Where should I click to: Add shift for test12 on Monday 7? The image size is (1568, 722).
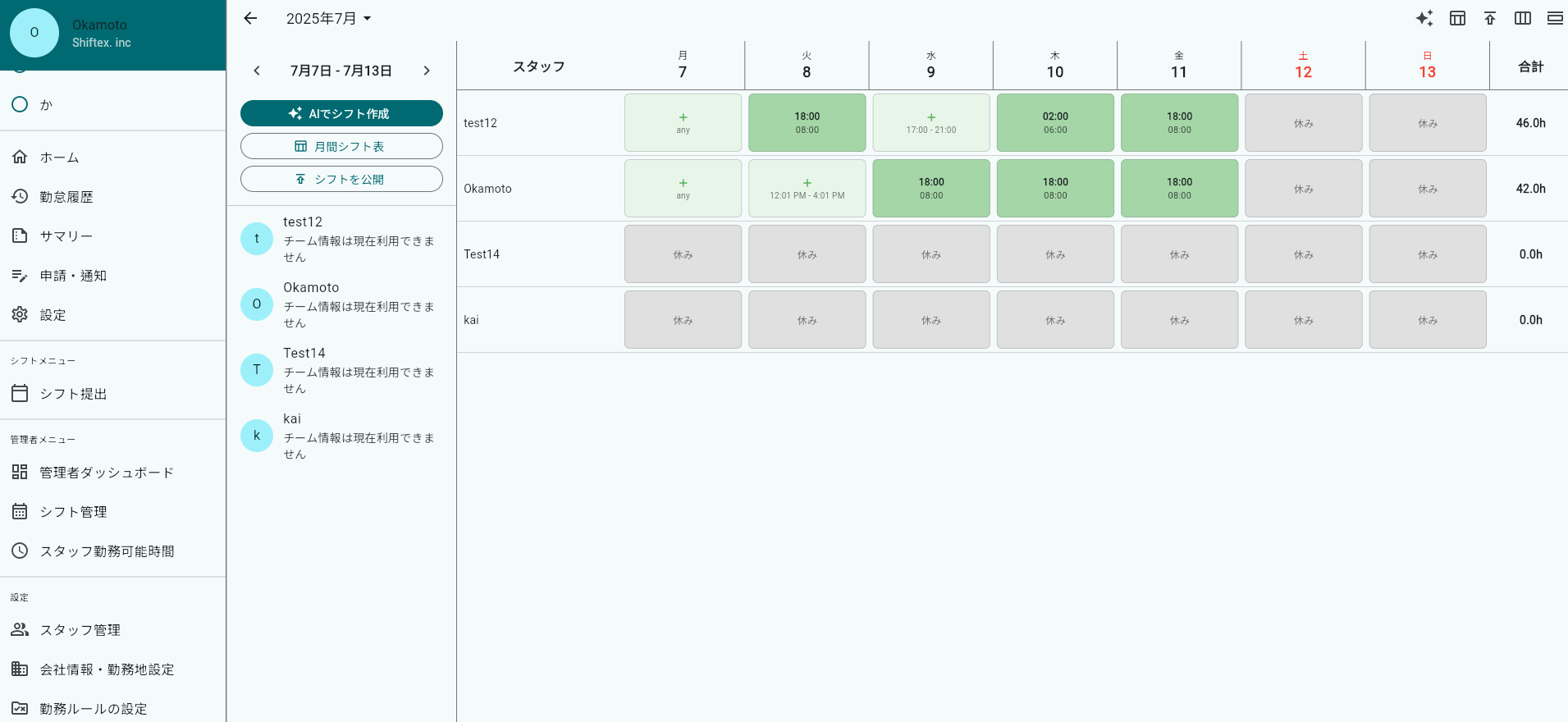tap(683, 122)
